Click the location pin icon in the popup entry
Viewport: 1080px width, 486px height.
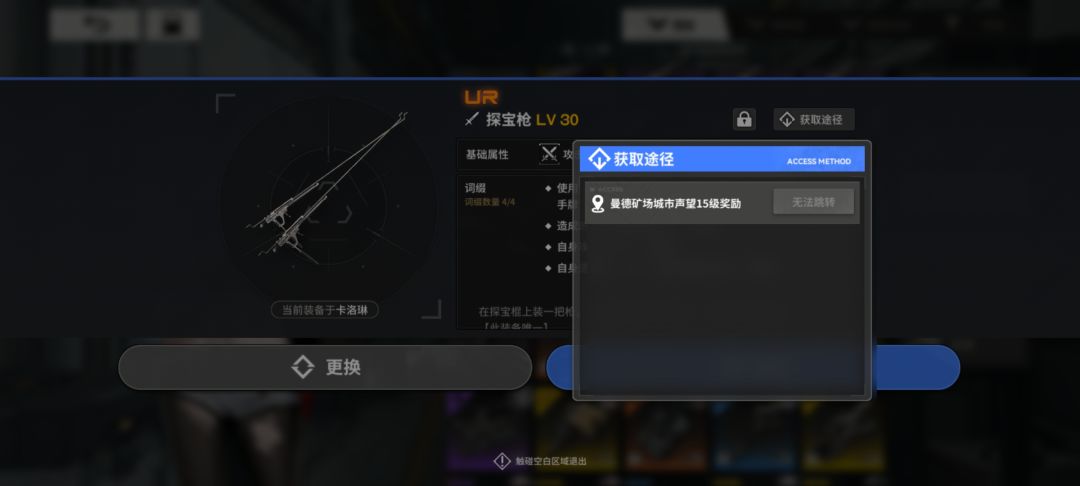tap(598, 204)
